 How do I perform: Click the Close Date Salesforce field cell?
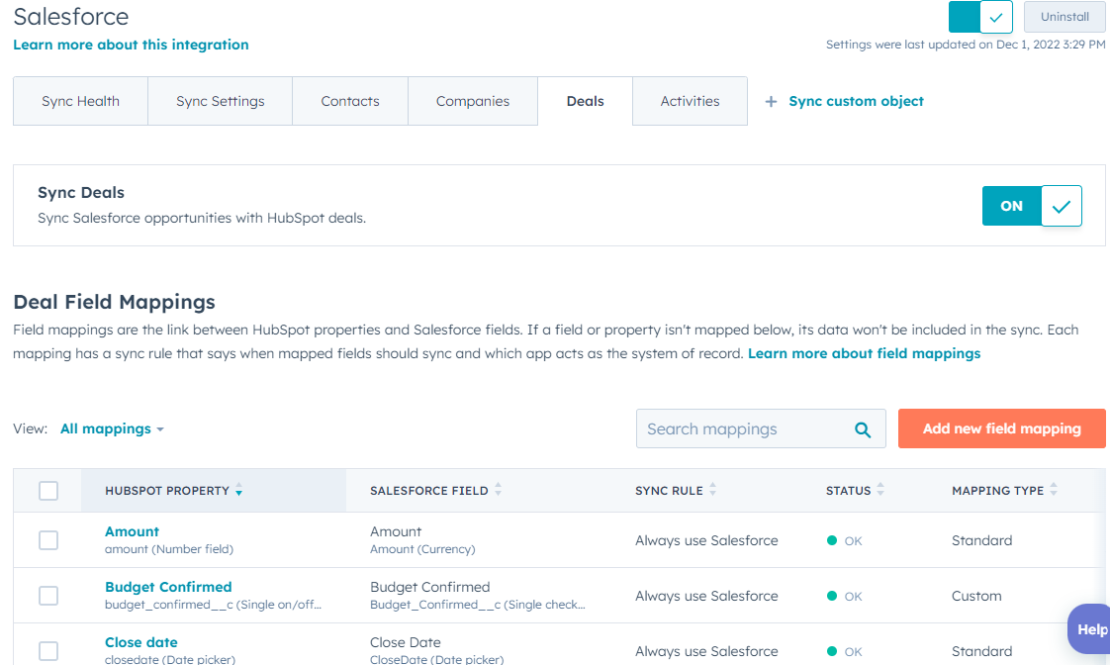[x=436, y=650]
